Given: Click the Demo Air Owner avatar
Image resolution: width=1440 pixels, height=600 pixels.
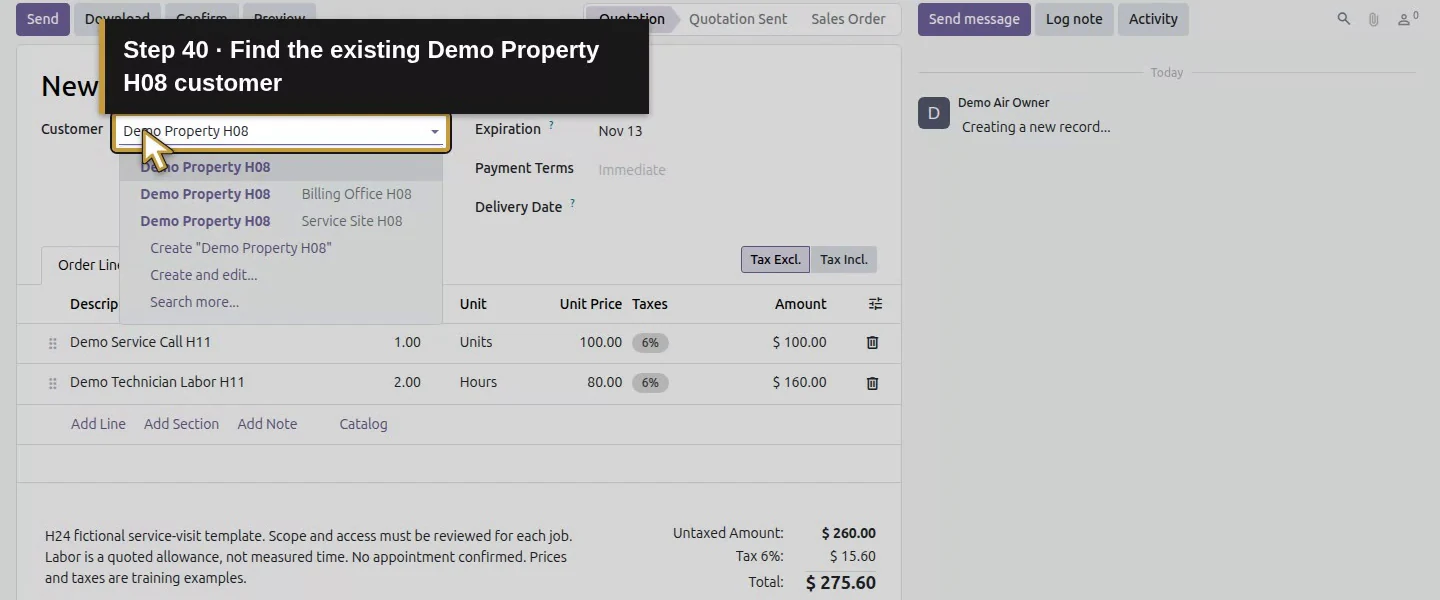Looking at the screenshot, I should (934, 113).
